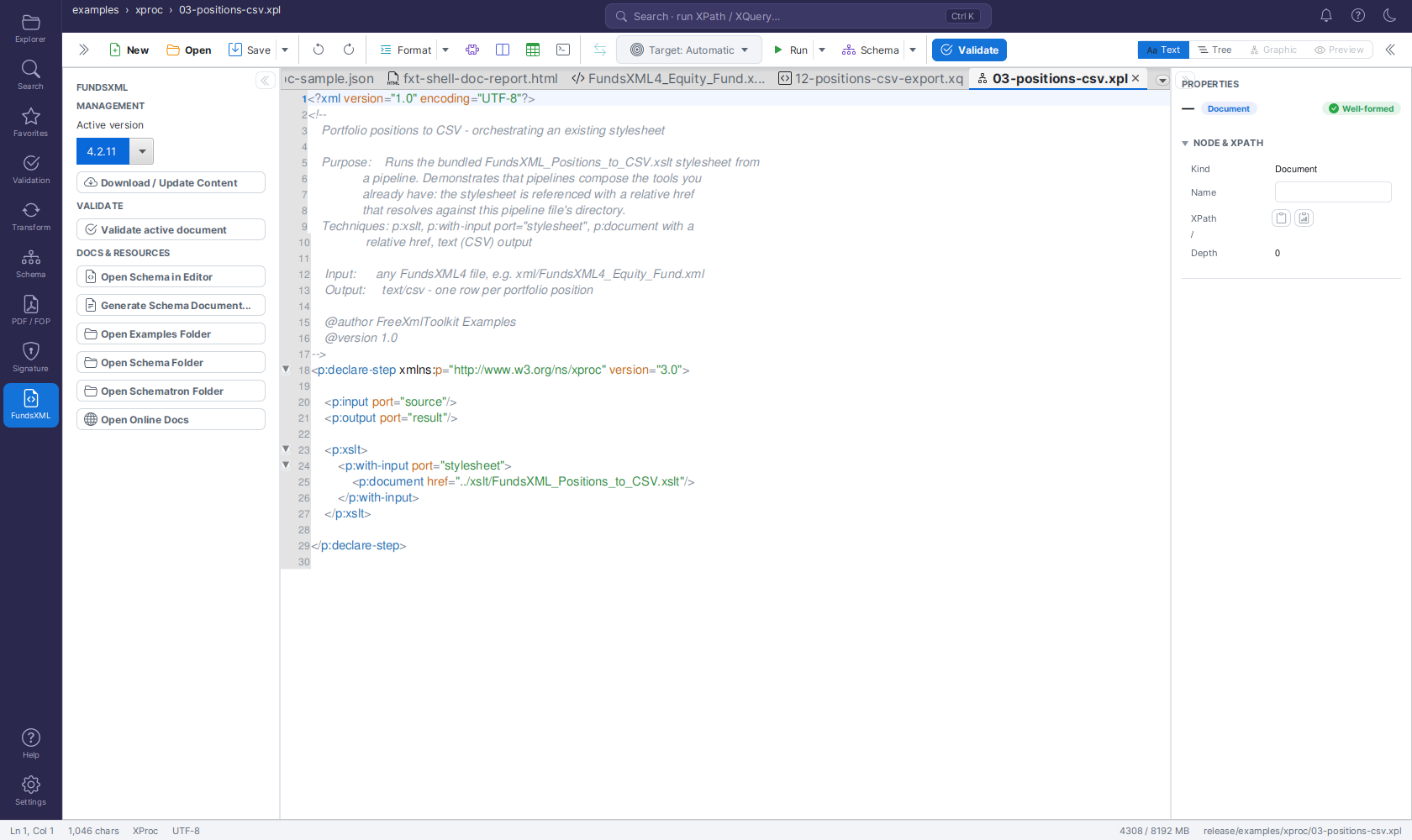Open the Signature sidebar panel
This screenshot has height=840, width=1412.
tap(30, 357)
